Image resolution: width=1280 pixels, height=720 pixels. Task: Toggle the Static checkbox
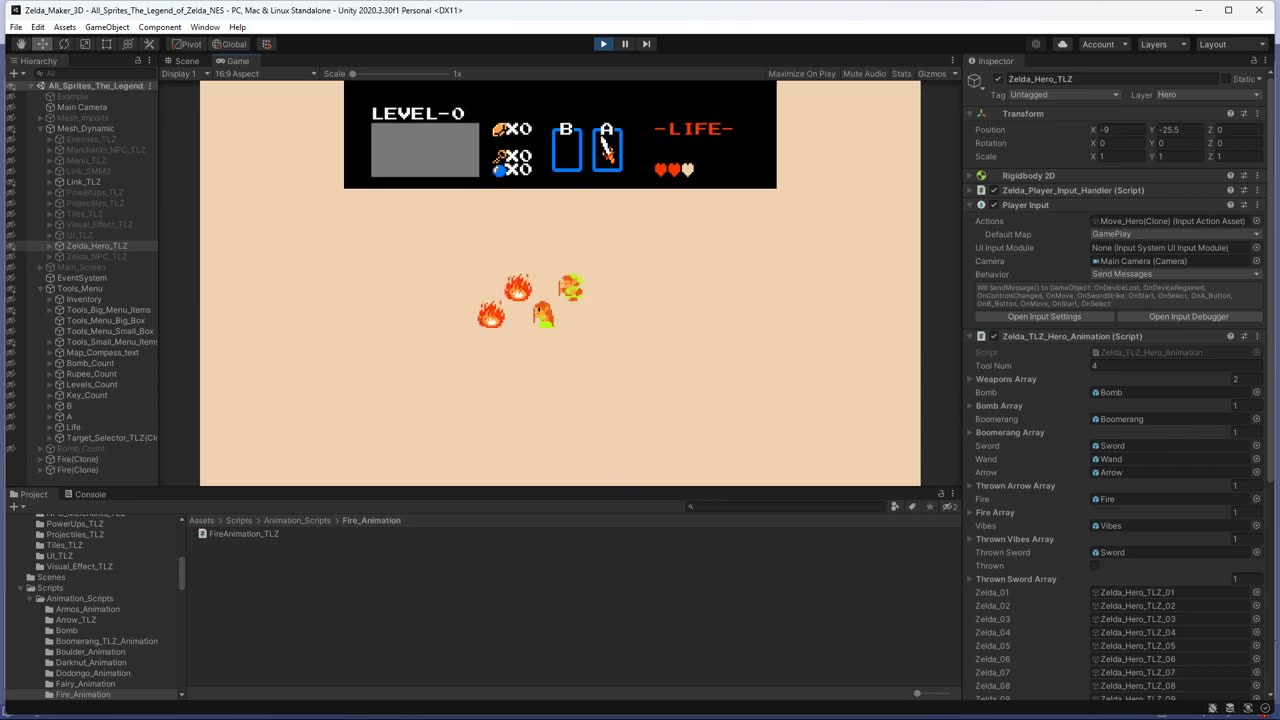coord(1227,79)
